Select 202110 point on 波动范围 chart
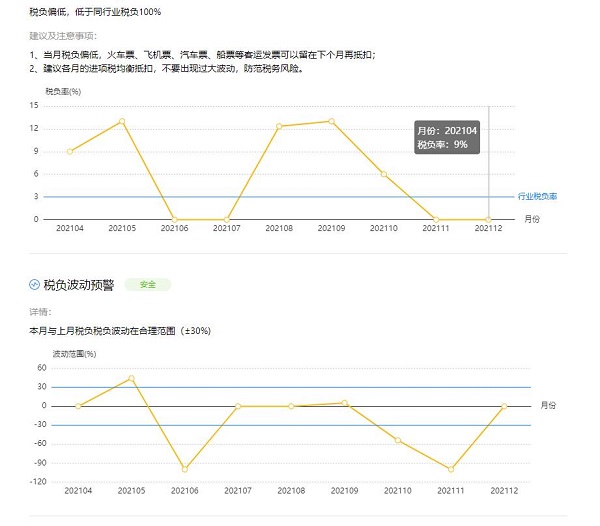600x526 pixels. tap(398, 440)
